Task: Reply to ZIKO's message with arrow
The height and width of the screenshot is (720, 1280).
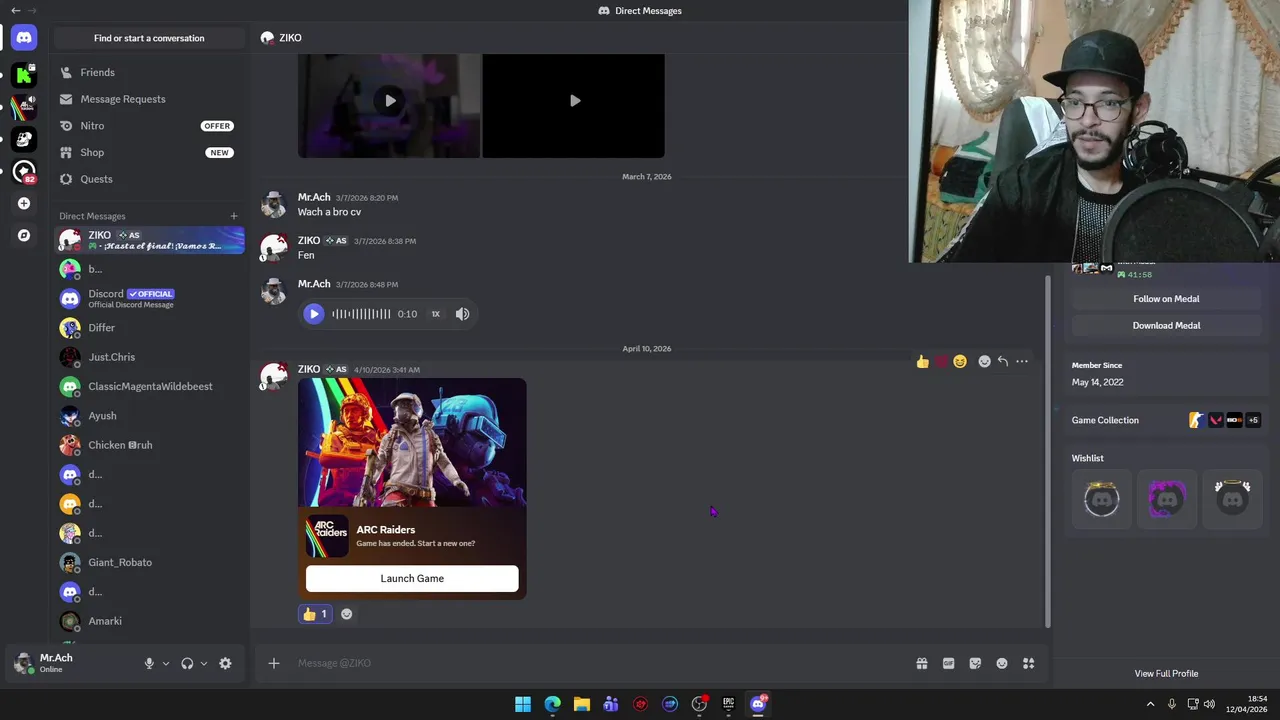Action: 1003,361
